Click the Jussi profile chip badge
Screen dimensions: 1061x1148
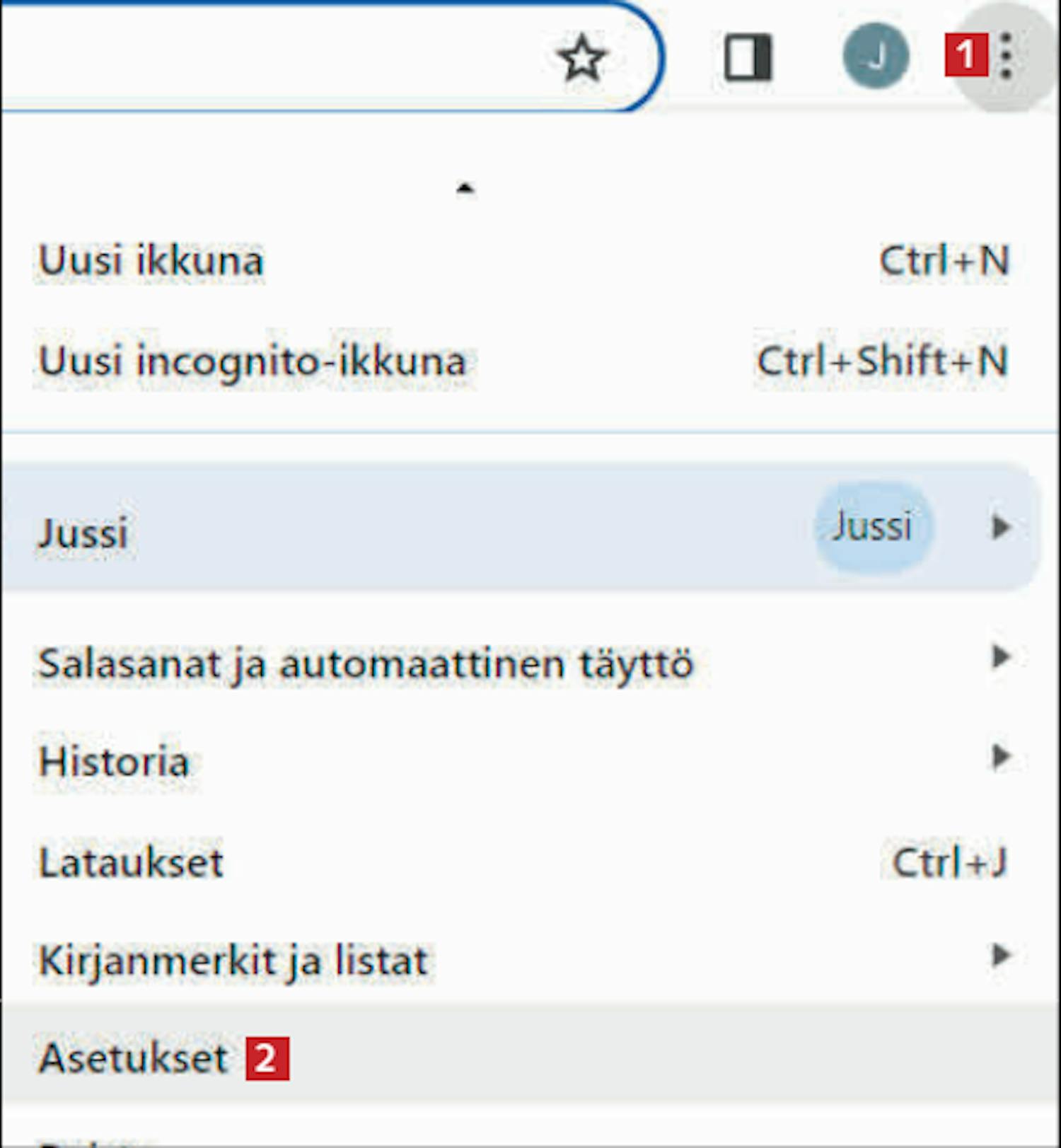(873, 527)
